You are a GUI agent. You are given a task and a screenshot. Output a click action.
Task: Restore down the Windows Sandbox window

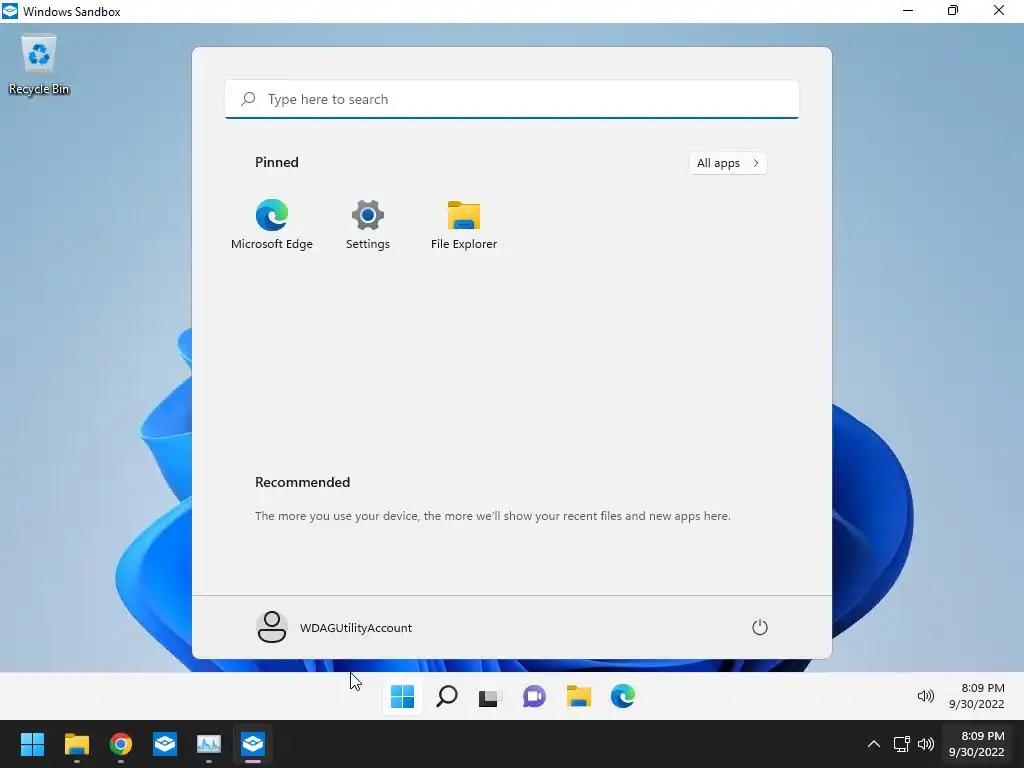click(953, 10)
